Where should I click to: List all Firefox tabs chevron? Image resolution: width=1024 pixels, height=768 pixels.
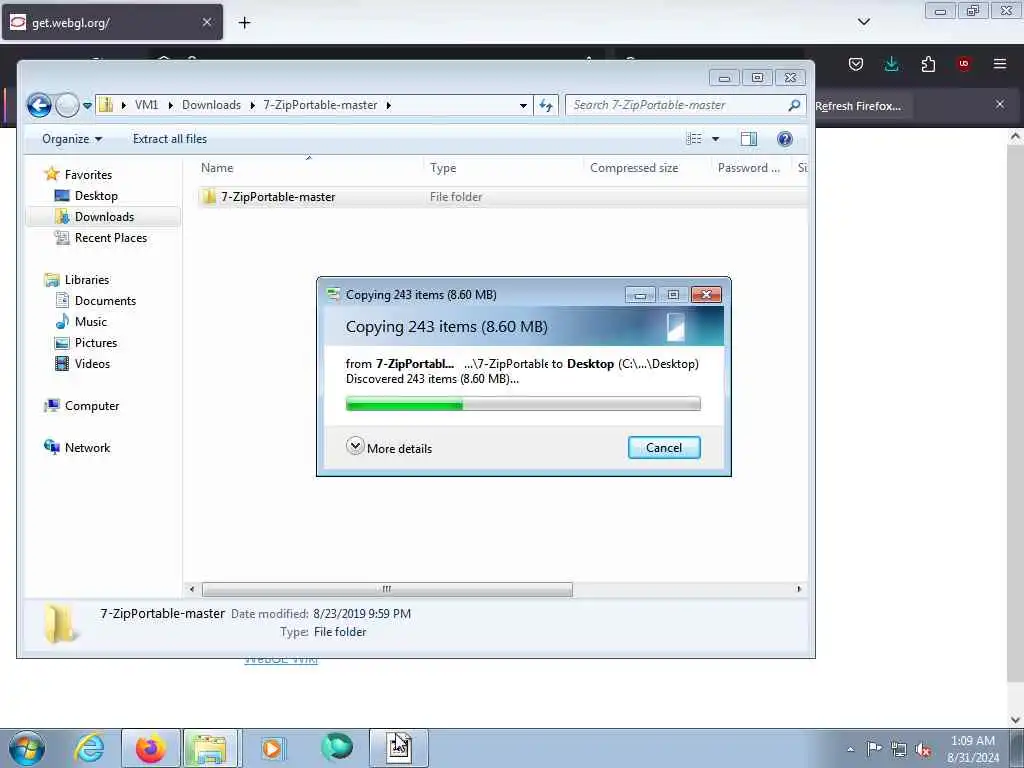click(x=863, y=22)
